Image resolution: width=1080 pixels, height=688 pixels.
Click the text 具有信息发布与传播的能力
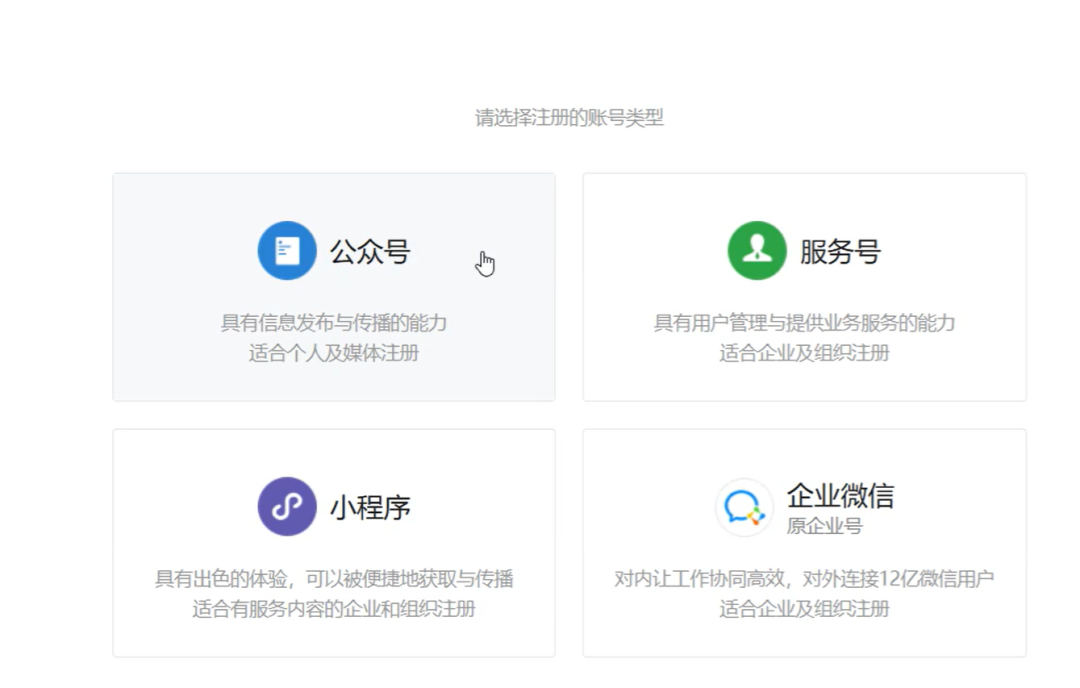(334, 322)
